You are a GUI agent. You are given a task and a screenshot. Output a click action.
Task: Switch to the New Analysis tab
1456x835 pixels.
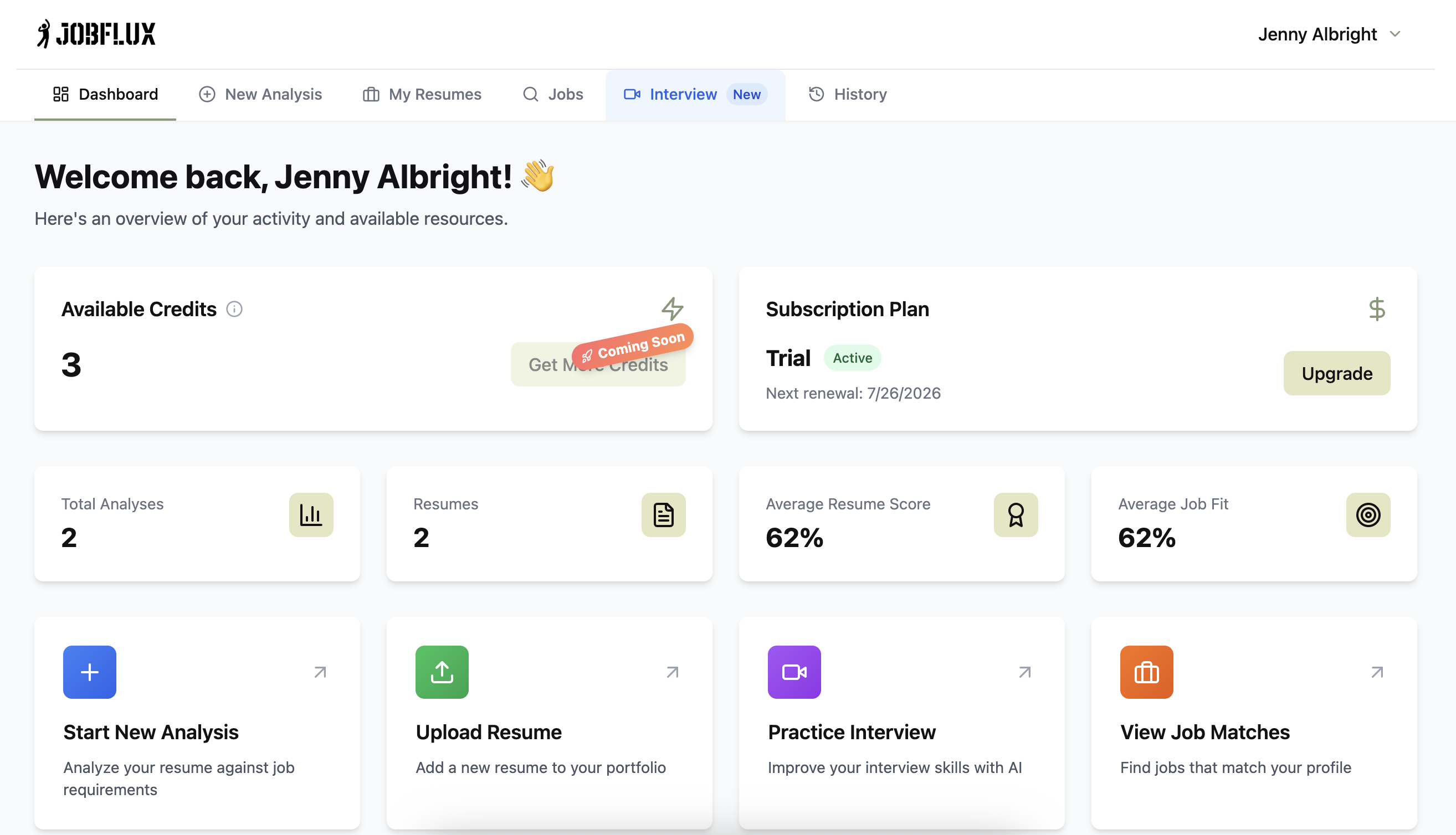[260, 94]
